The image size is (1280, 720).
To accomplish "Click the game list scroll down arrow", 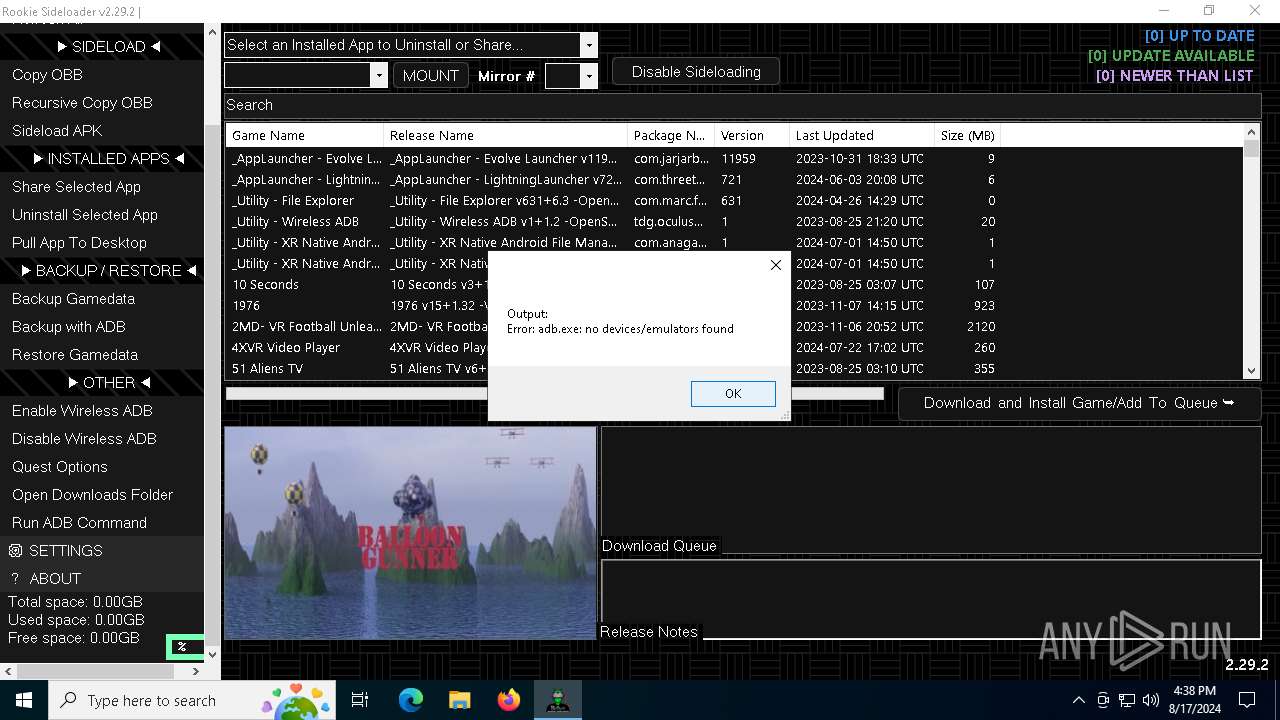I will 1251,370.
